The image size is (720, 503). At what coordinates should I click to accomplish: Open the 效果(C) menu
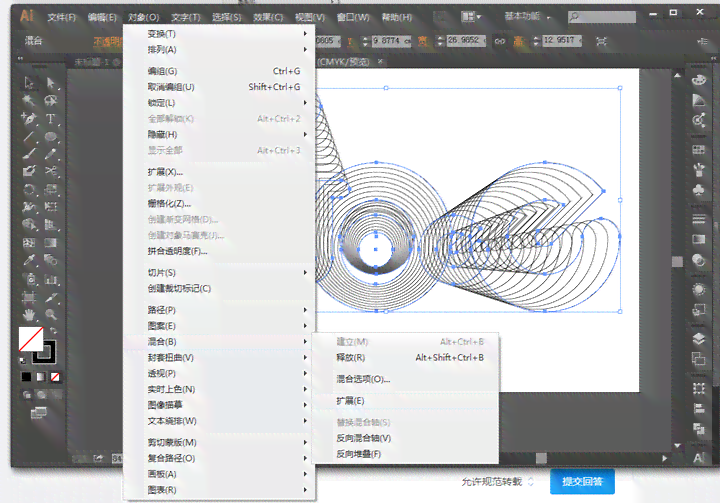coord(268,17)
